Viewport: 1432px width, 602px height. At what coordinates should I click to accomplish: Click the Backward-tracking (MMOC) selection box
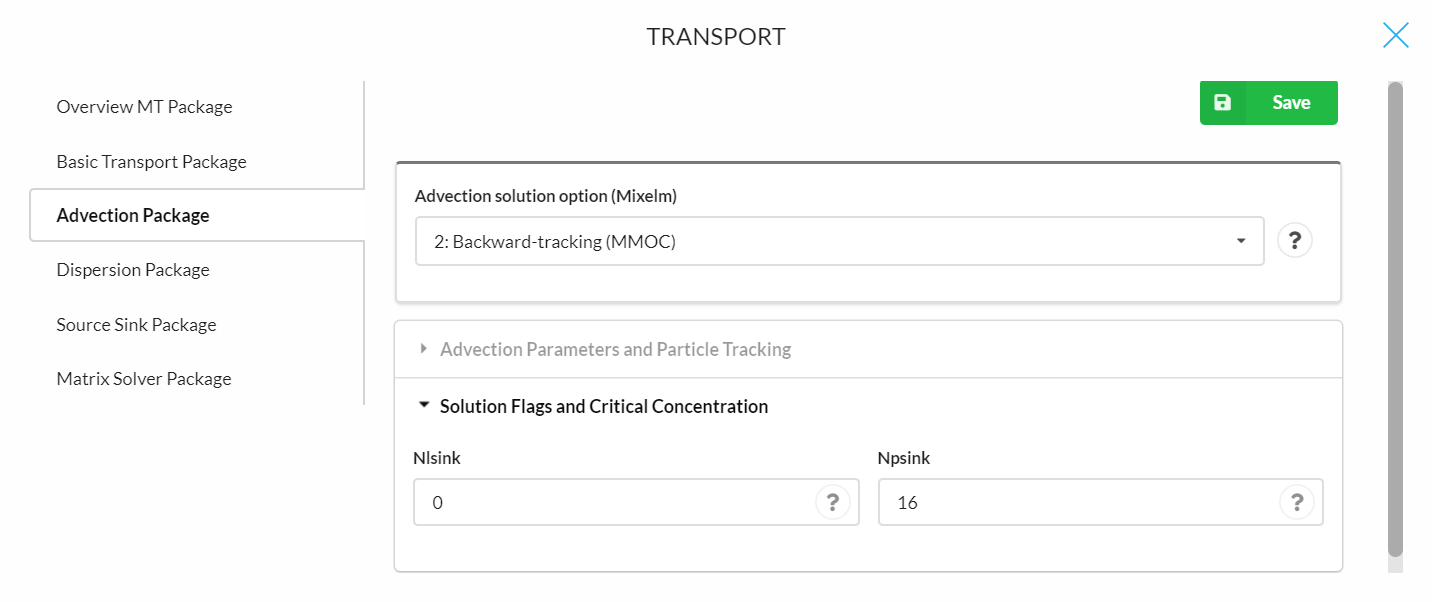click(x=839, y=241)
